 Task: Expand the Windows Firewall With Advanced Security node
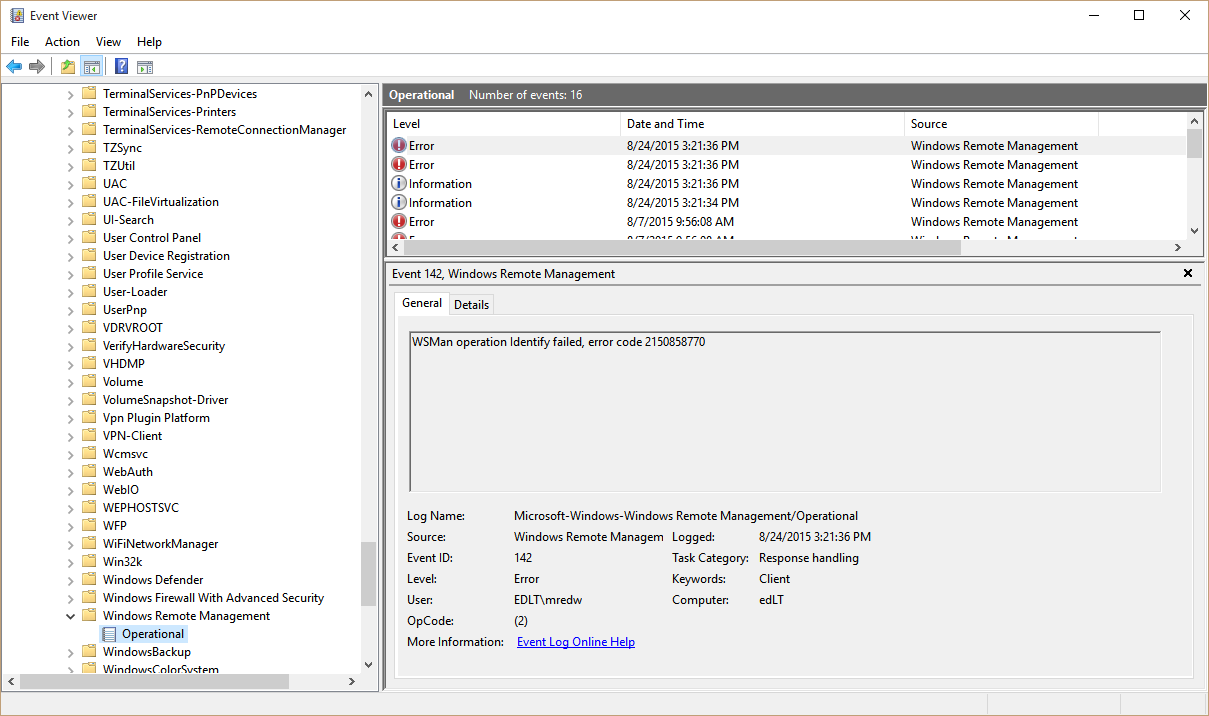(x=71, y=598)
